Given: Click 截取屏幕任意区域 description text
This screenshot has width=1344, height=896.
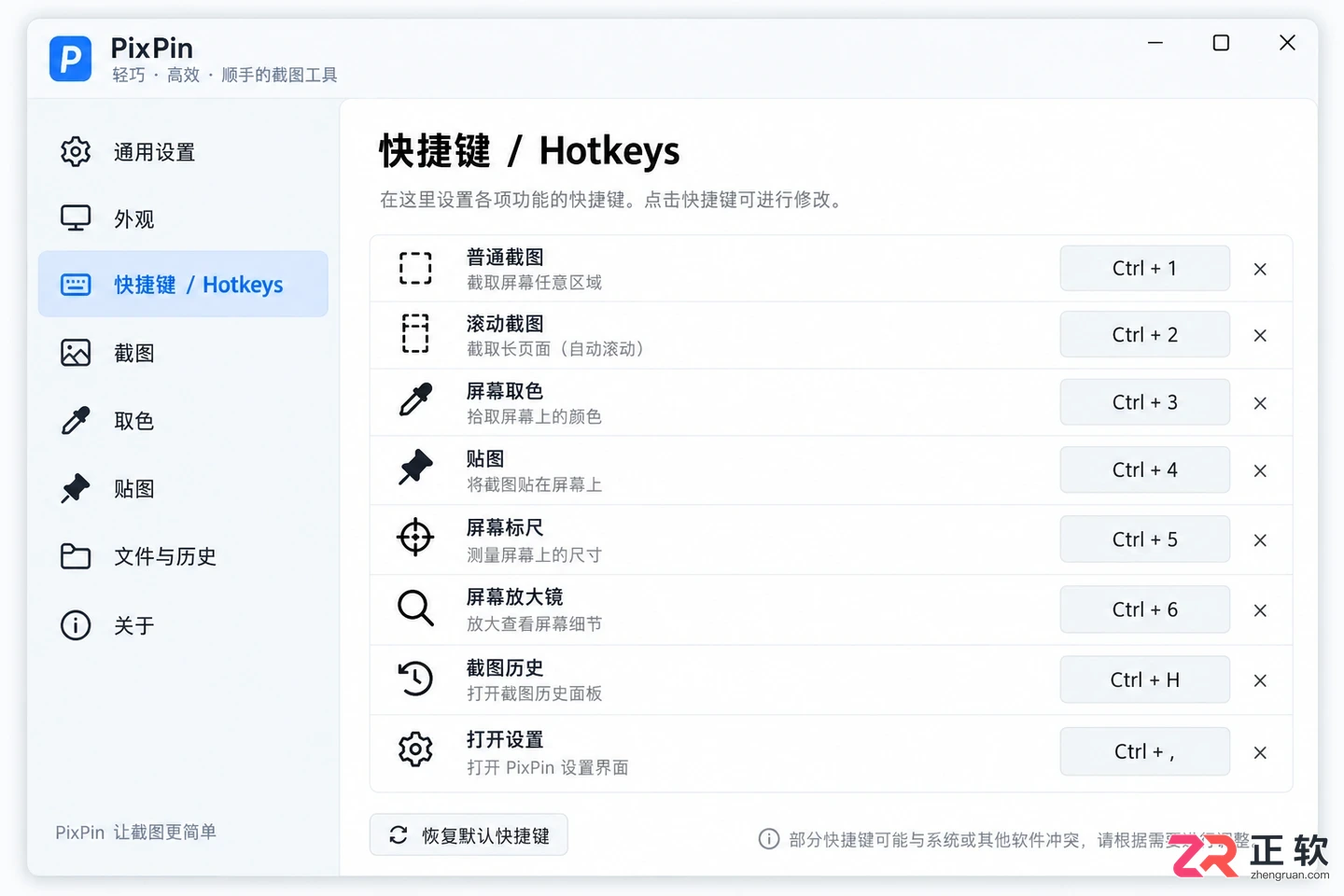Looking at the screenshot, I should click(534, 283).
